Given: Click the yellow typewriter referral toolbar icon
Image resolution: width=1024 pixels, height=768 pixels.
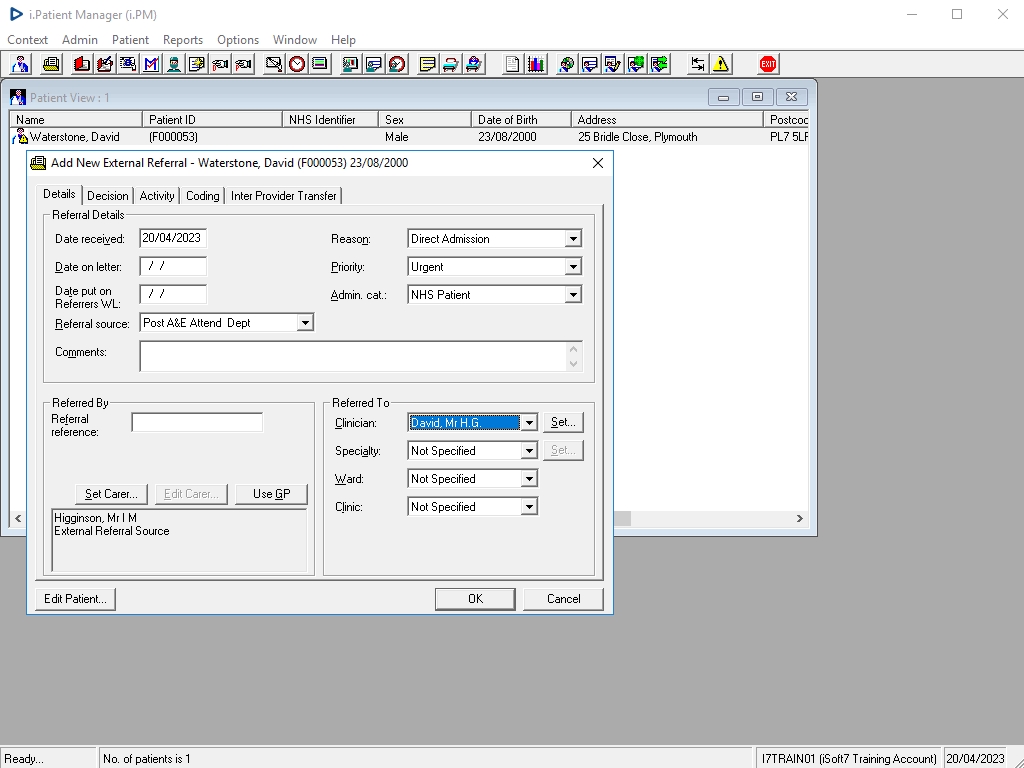Looking at the screenshot, I should point(51,64).
